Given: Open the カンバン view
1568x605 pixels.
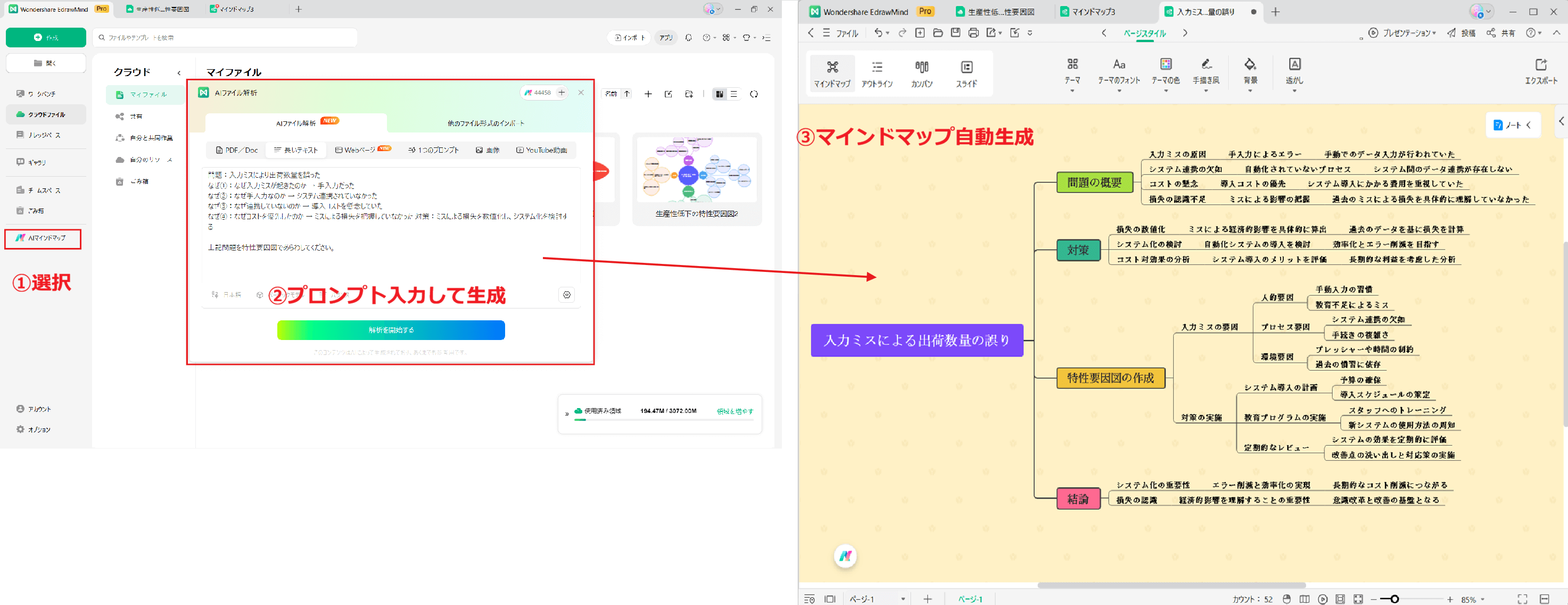Looking at the screenshot, I should pos(921,73).
